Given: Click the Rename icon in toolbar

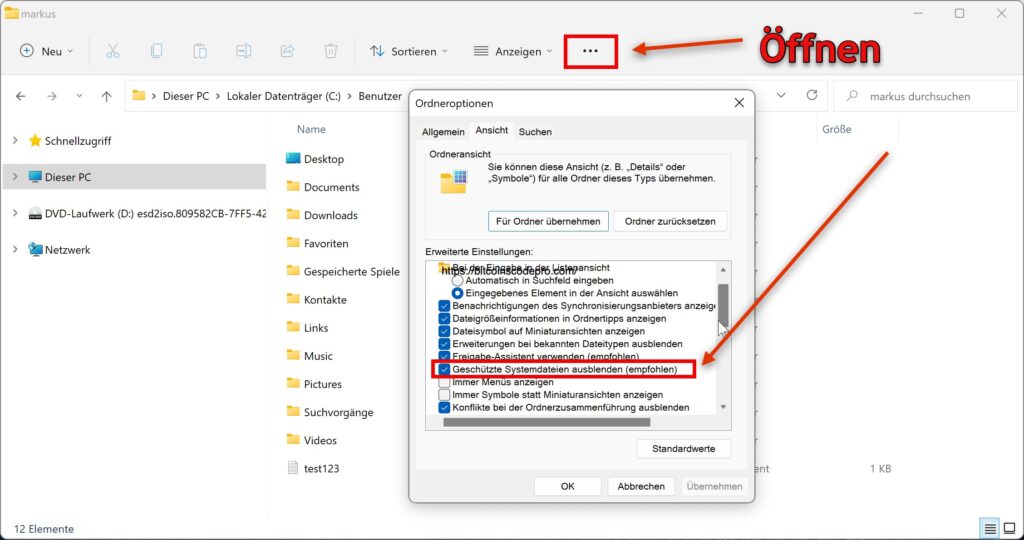Looking at the screenshot, I should click(244, 51).
